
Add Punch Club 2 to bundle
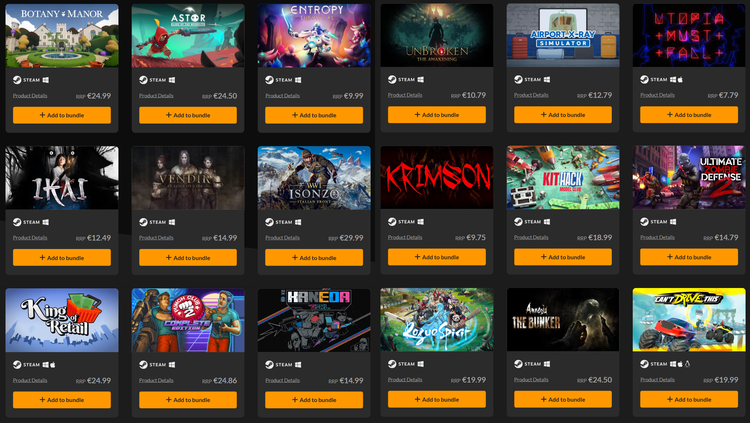(188, 400)
